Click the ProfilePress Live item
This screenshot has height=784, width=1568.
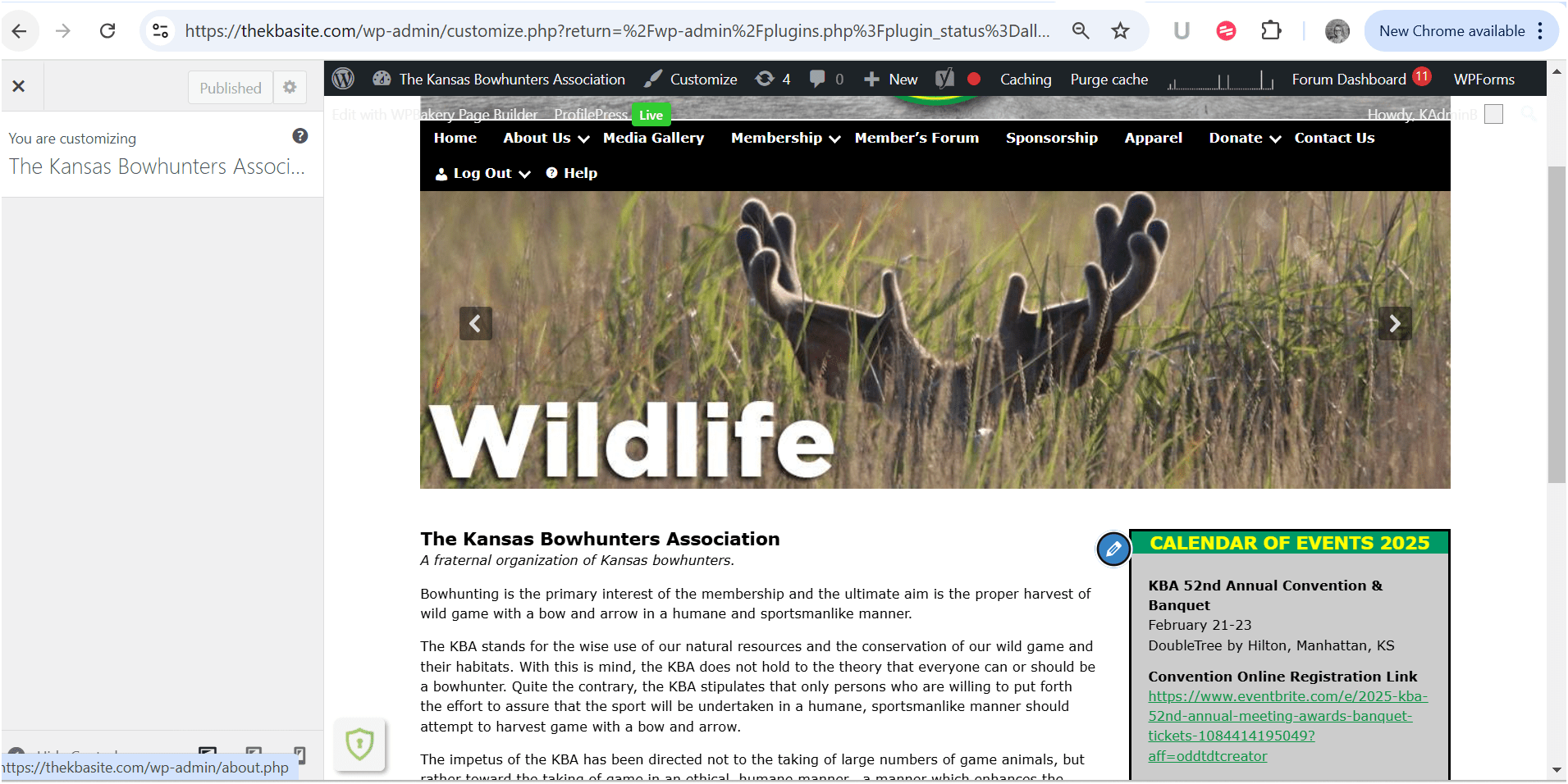click(612, 115)
